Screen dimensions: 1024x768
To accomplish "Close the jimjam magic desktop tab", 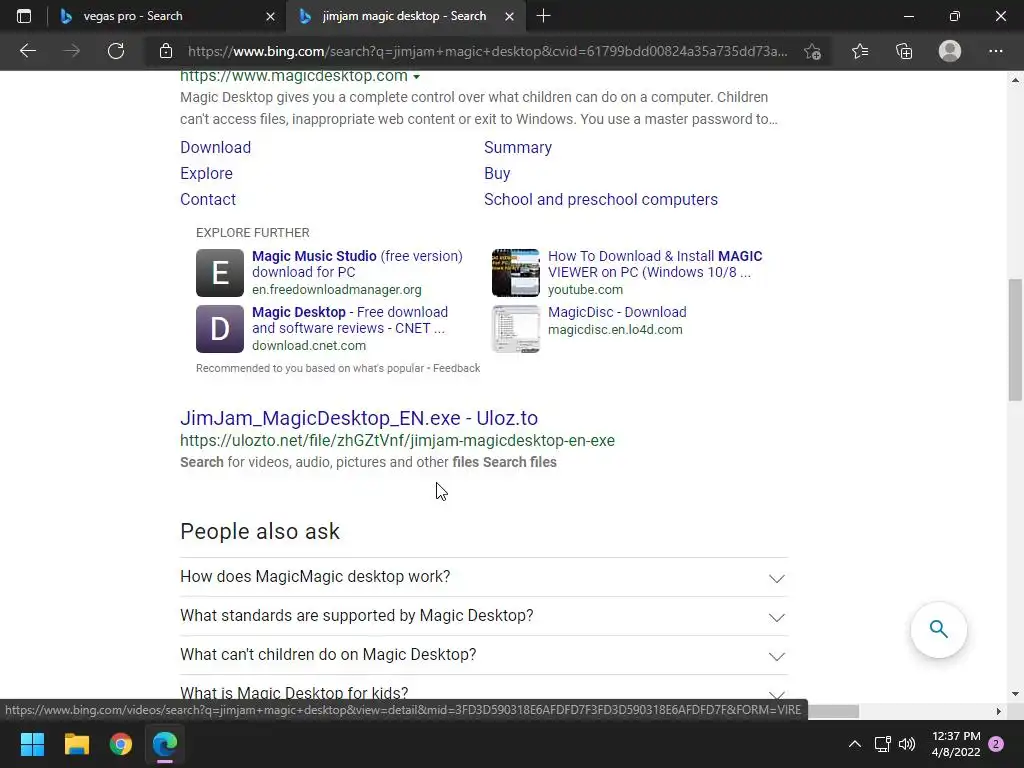I will tap(509, 16).
